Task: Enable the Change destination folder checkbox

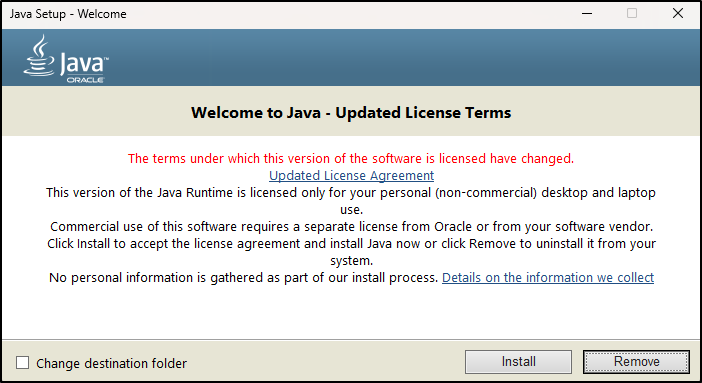Action: tap(22, 362)
